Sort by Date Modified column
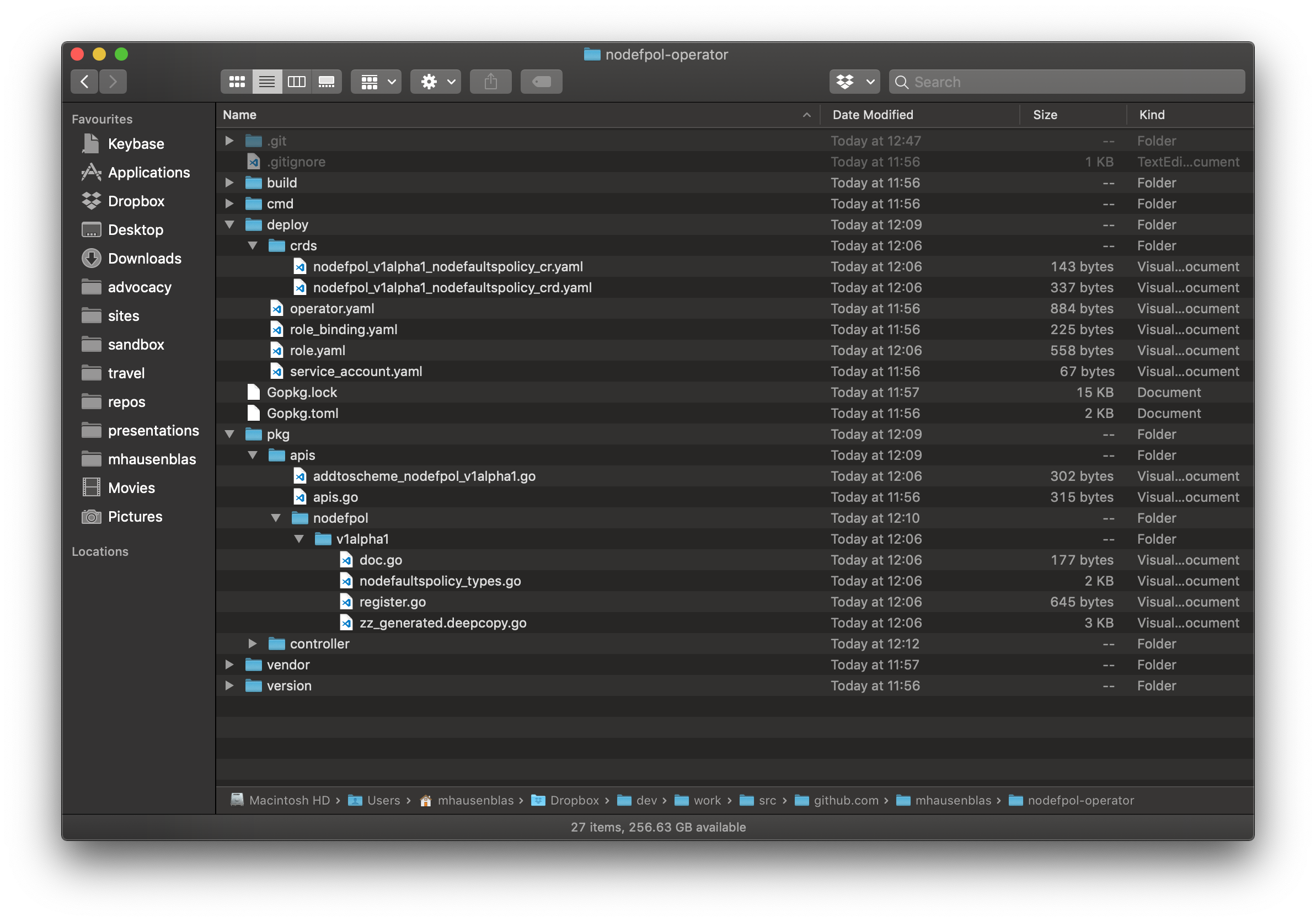Image resolution: width=1316 pixels, height=922 pixels. click(x=873, y=115)
